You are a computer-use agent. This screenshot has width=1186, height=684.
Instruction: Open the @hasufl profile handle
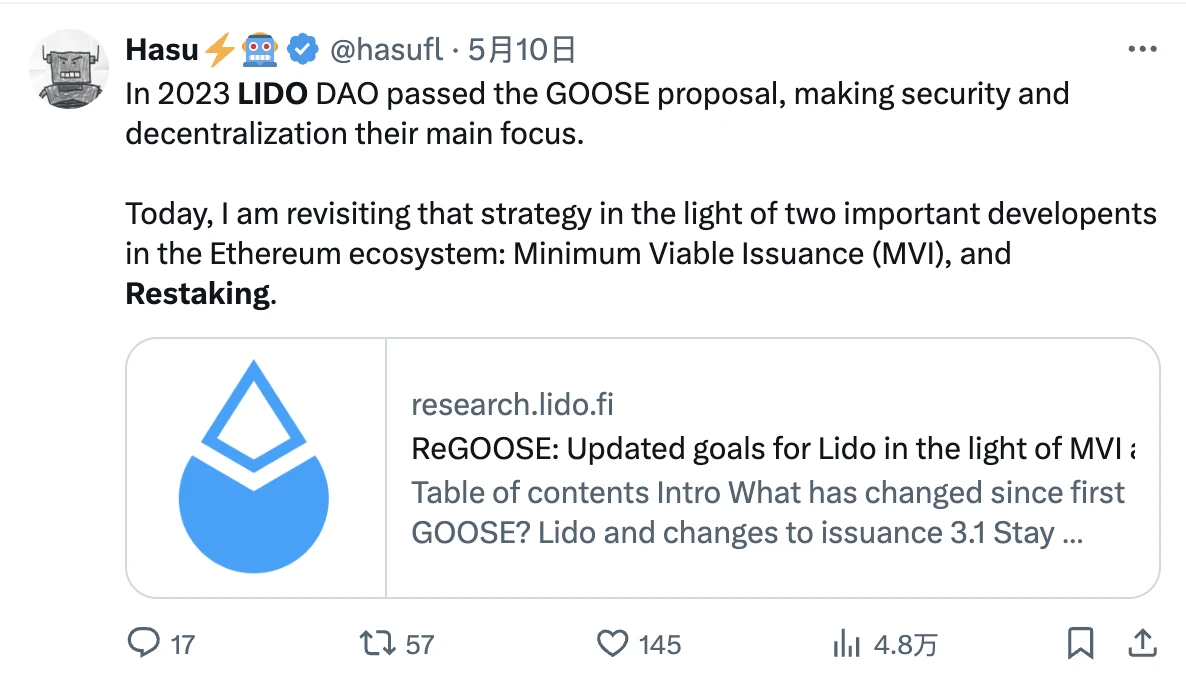point(386,48)
